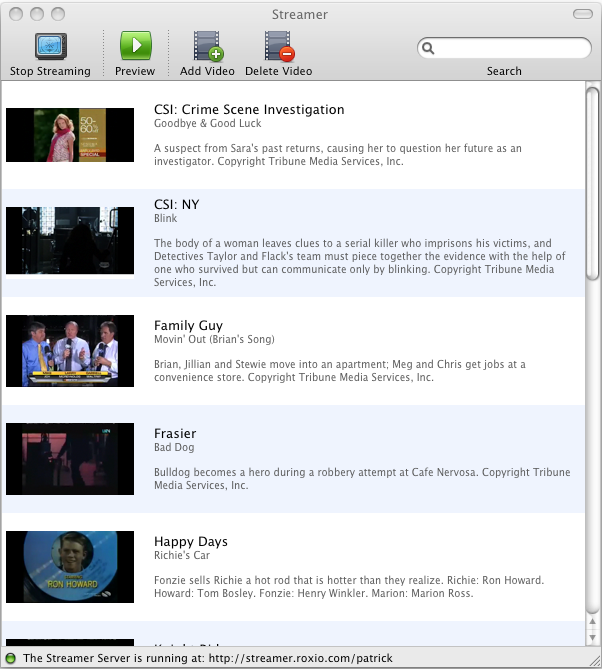Click the description mentioning Cafe Nervosa
This screenshot has width=602, height=669.
coord(362,478)
